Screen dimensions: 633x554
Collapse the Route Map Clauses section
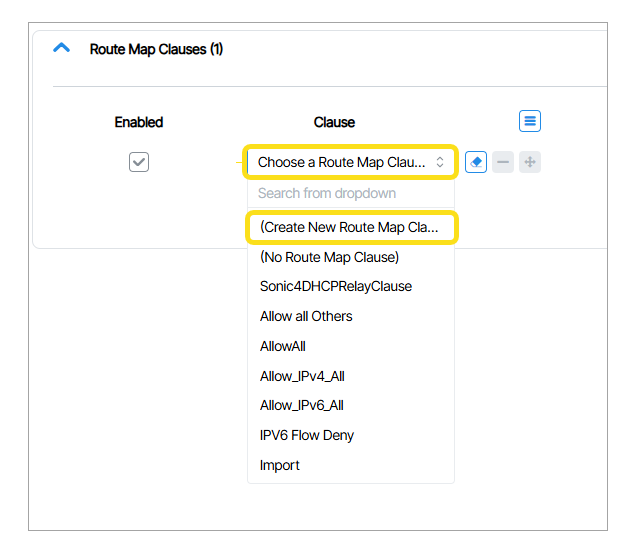pyautogui.click(x=62, y=48)
